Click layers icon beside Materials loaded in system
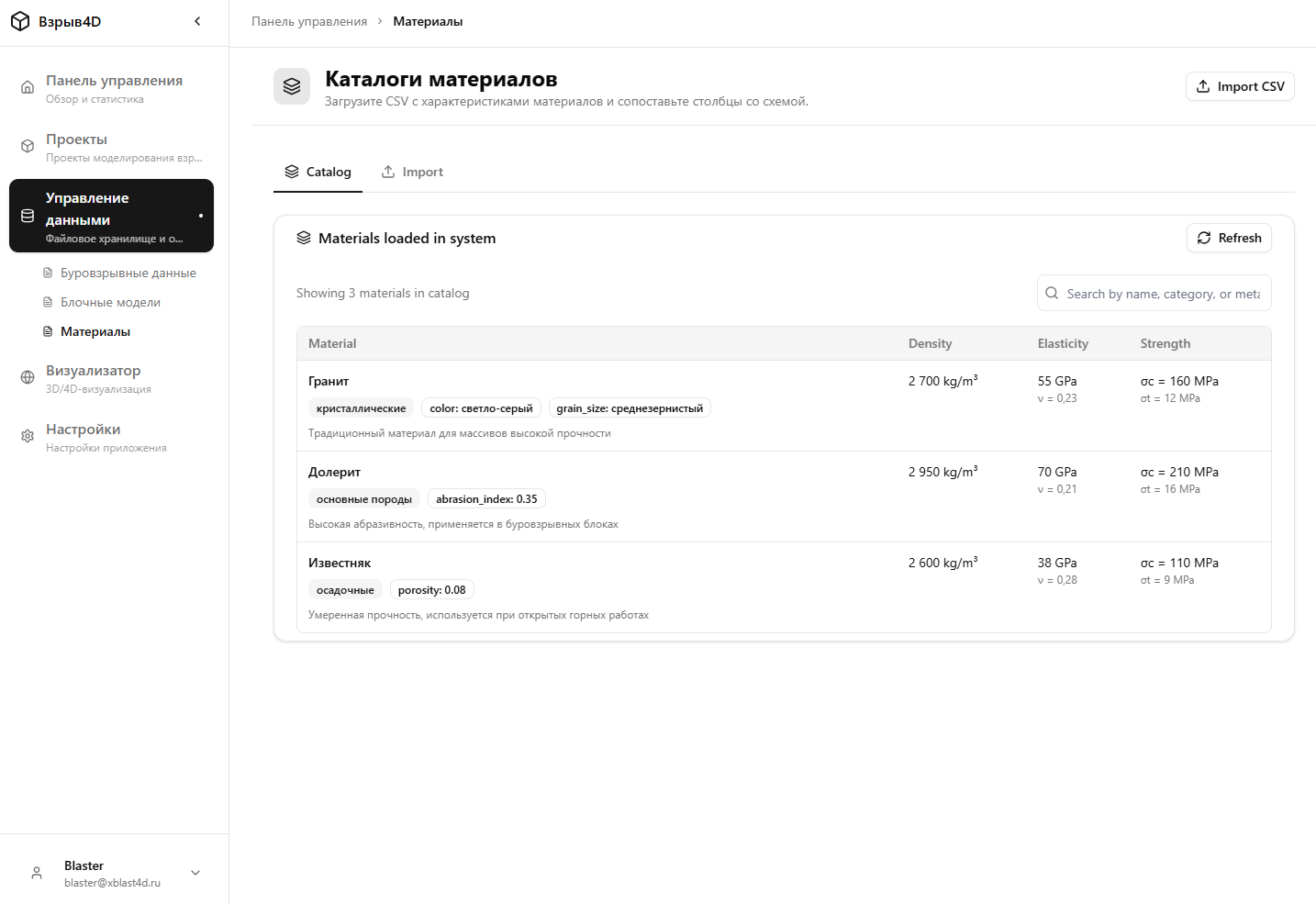The image size is (1316, 904). [x=304, y=238]
